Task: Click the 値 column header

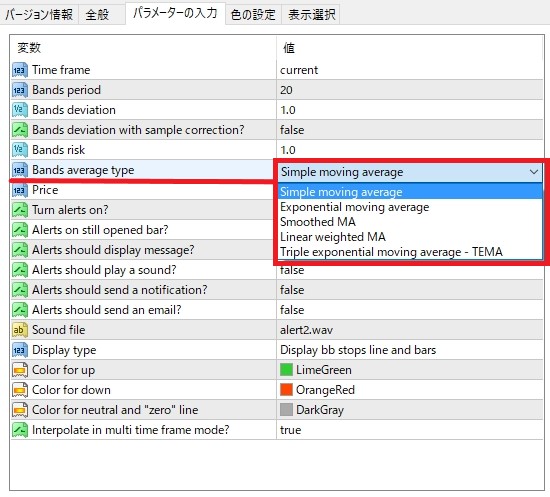Action: click(289, 48)
